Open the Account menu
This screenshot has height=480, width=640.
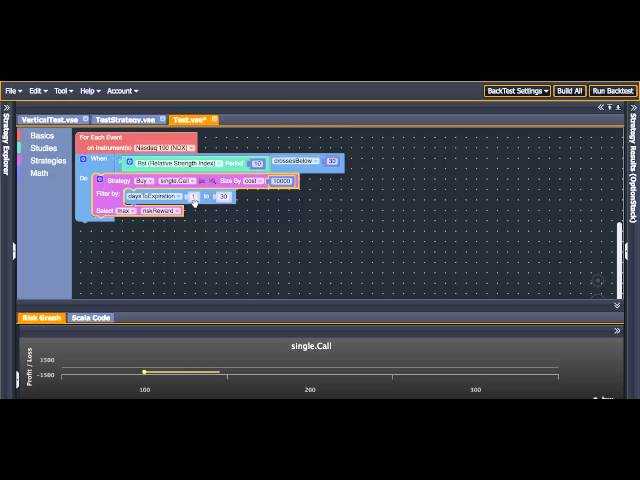(x=122, y=91)
